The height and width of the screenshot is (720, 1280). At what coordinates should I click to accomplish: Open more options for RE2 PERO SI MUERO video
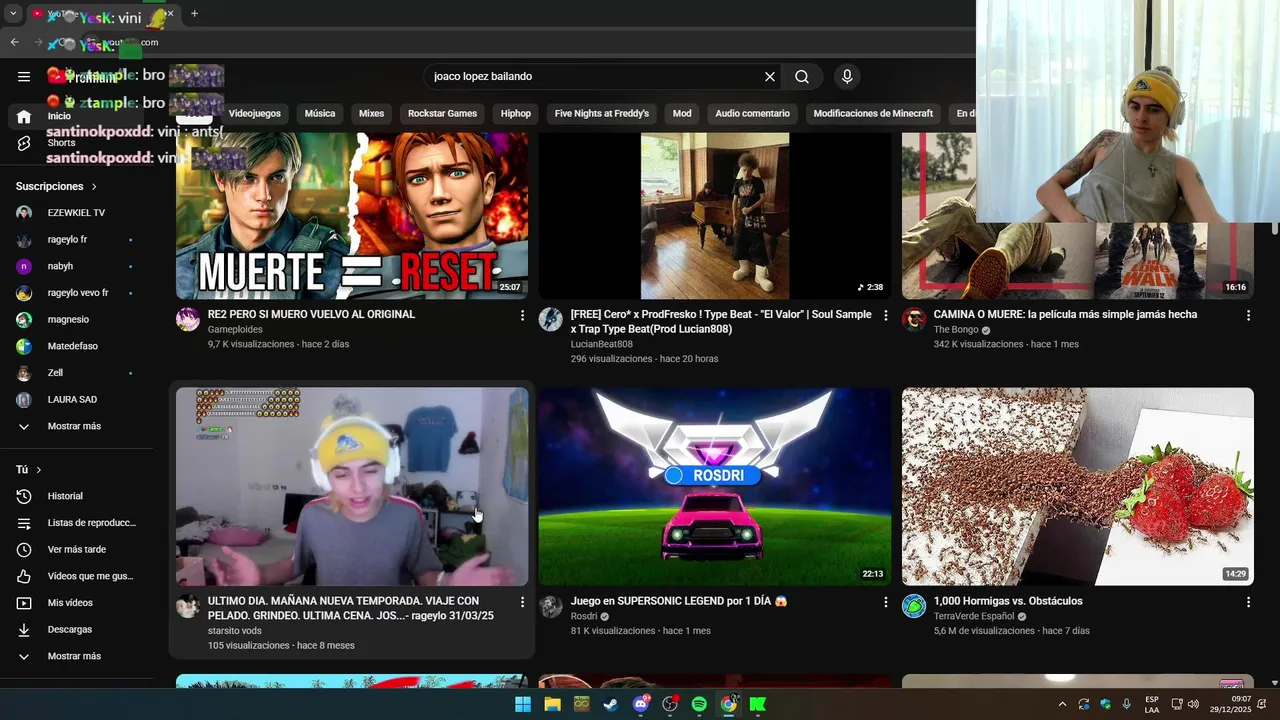tap(522, 315)
